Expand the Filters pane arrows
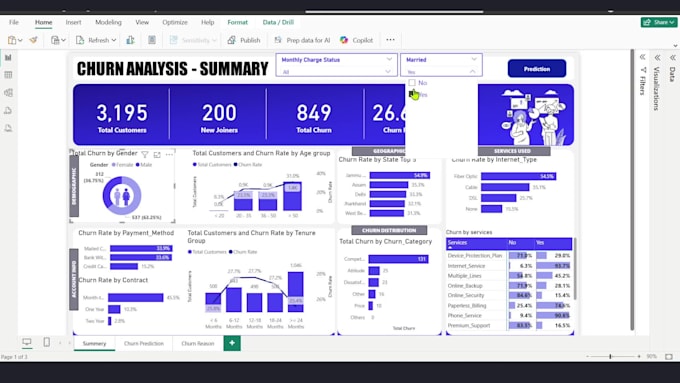This screenshot has width=680, height=383. click(x=642, y=57)
